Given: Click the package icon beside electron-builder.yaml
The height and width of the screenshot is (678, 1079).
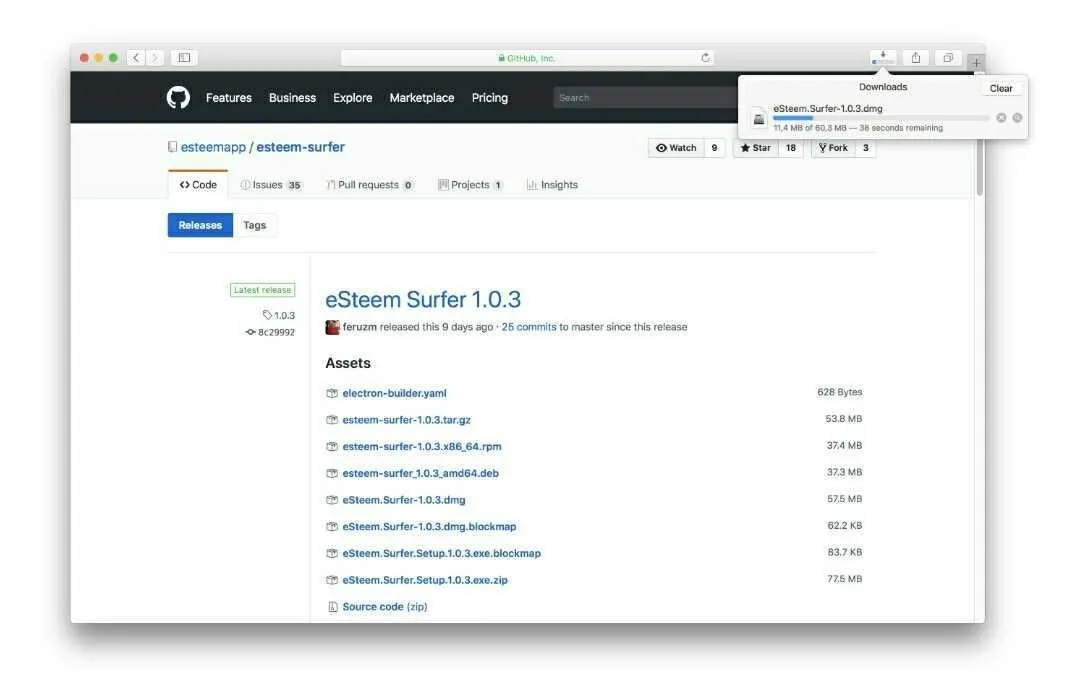Looking at the screenshot, I should click(332, 393).
